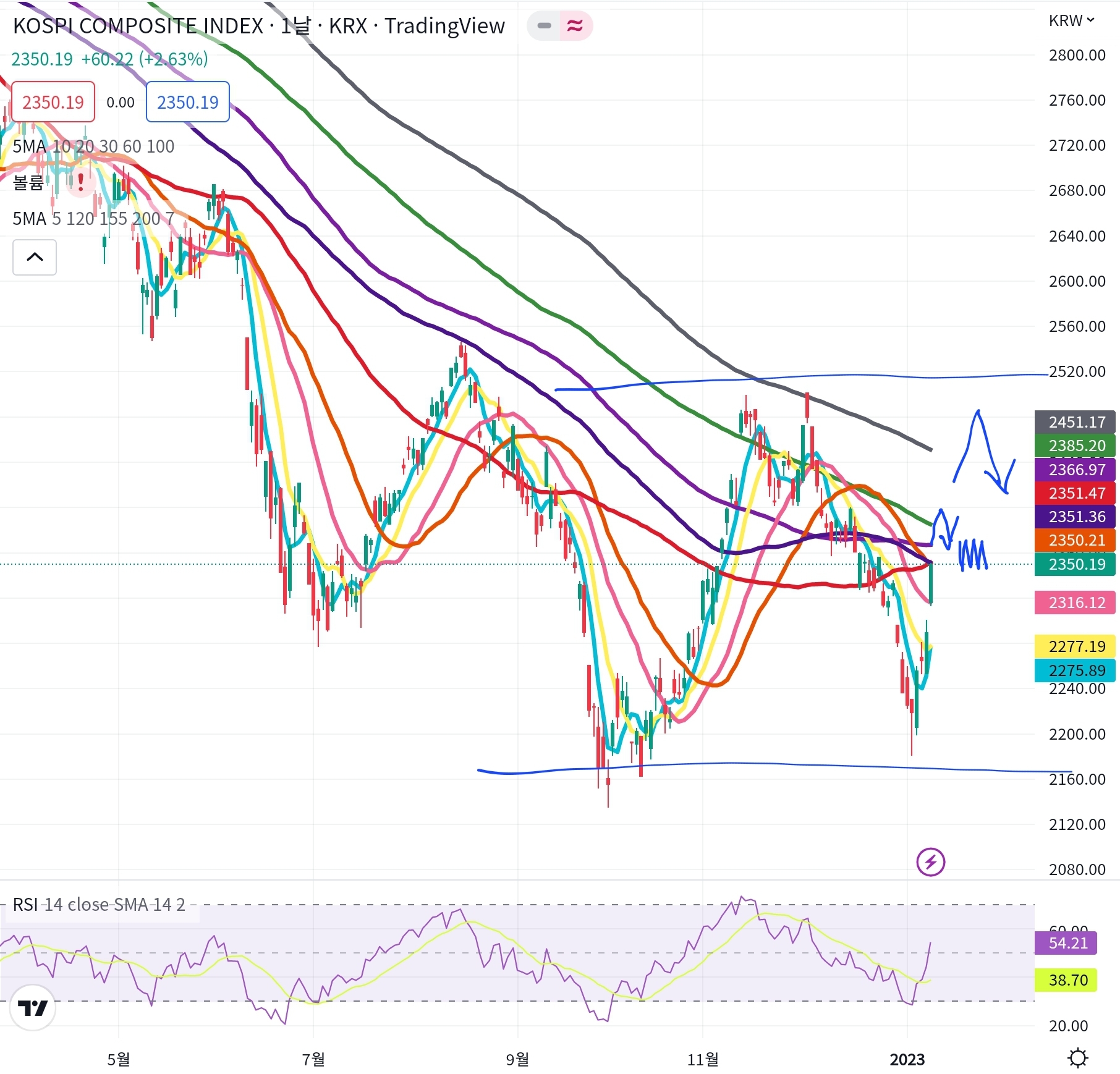Select the 5MA 10 20 30 60 100 legend
Viewport: 1120px width, 1074px height.
94,146
